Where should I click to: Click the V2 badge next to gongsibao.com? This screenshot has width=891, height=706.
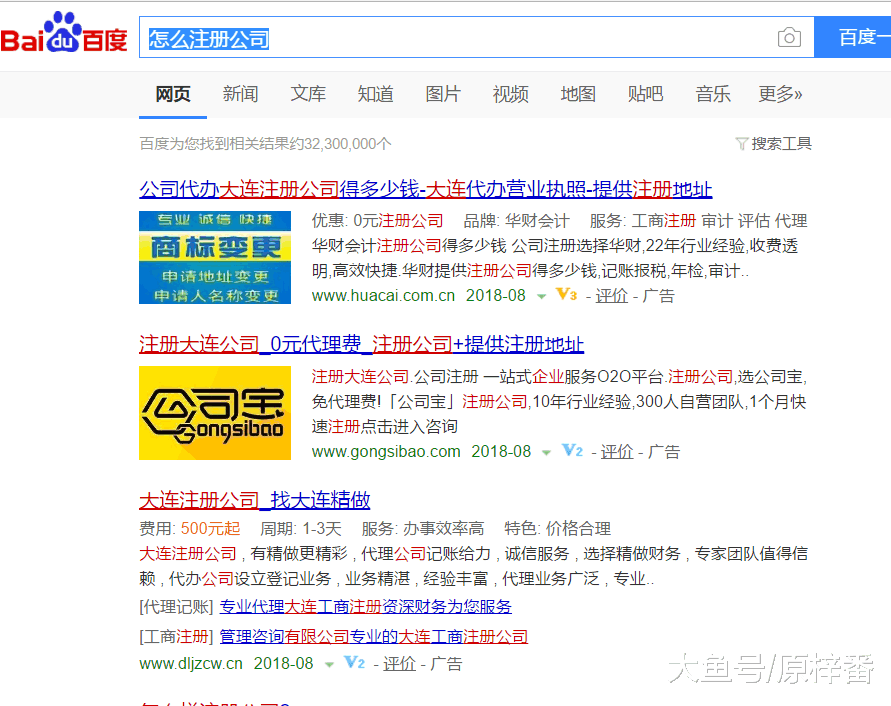(x=572, y=451)
